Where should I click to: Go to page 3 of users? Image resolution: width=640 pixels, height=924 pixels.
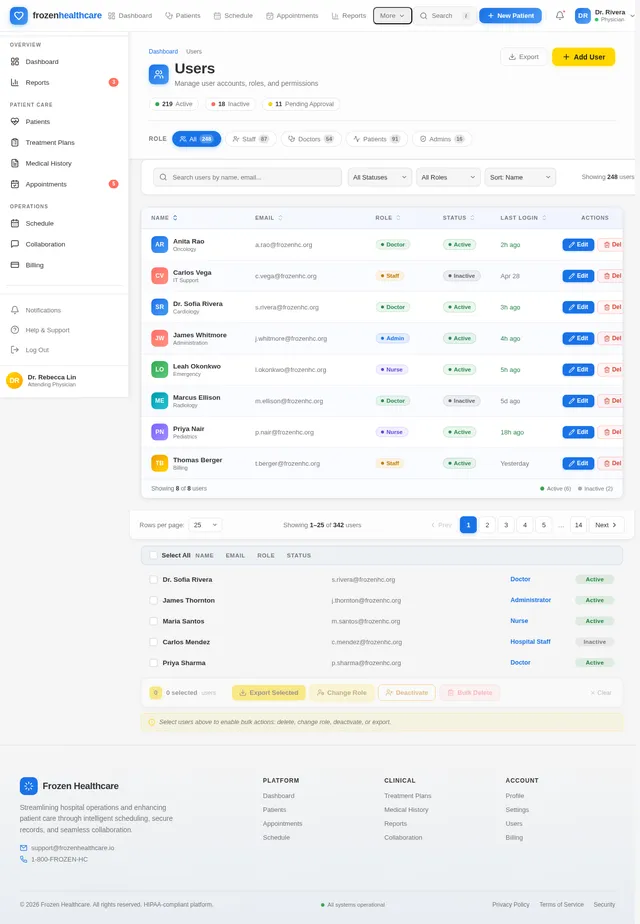506,525
